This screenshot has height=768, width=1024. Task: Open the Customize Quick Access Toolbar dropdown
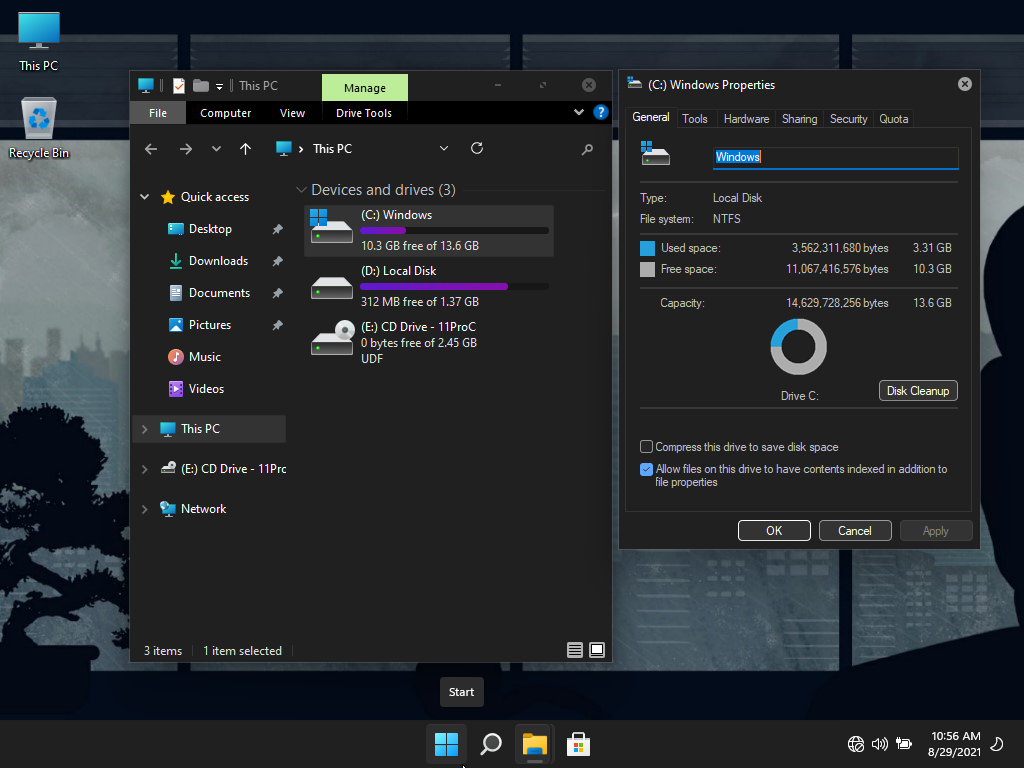tap(219, 86)
